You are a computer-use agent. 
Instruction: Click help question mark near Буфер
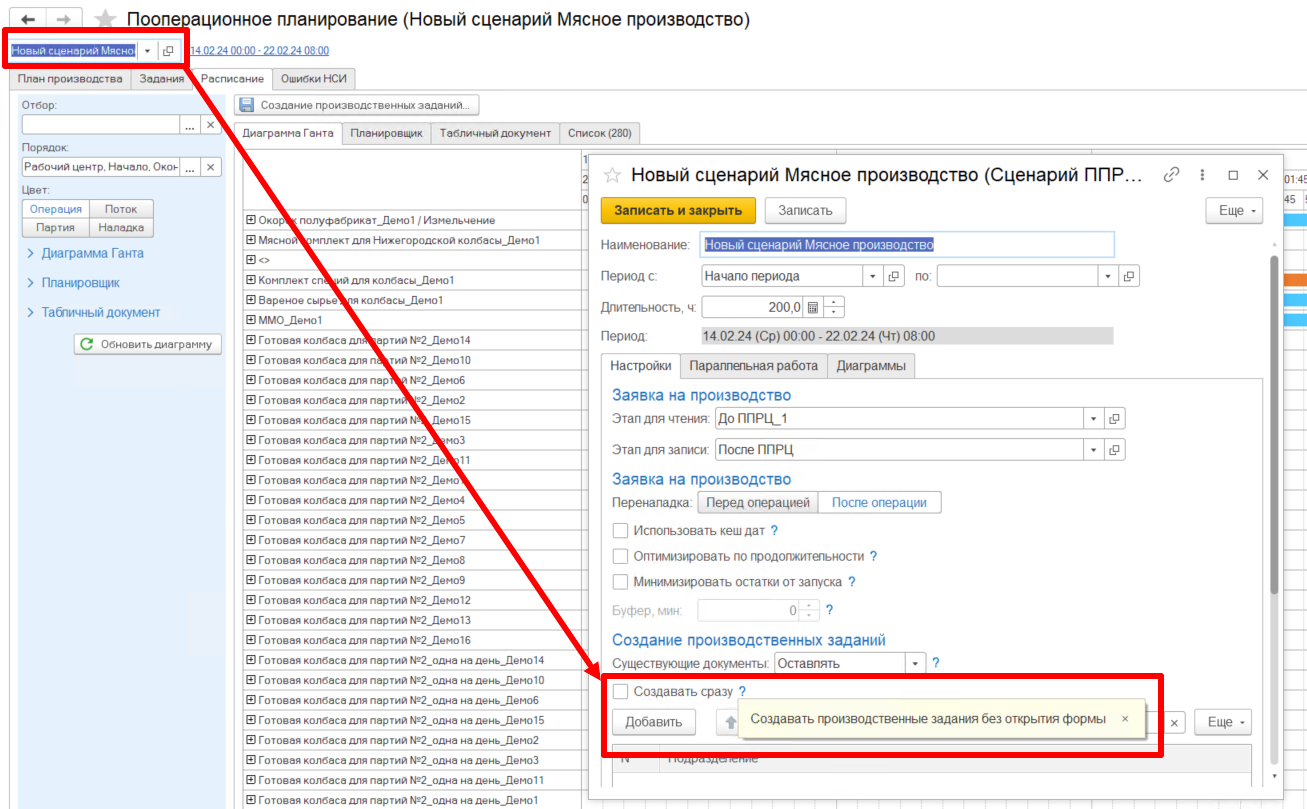click(x=829, y=610)
